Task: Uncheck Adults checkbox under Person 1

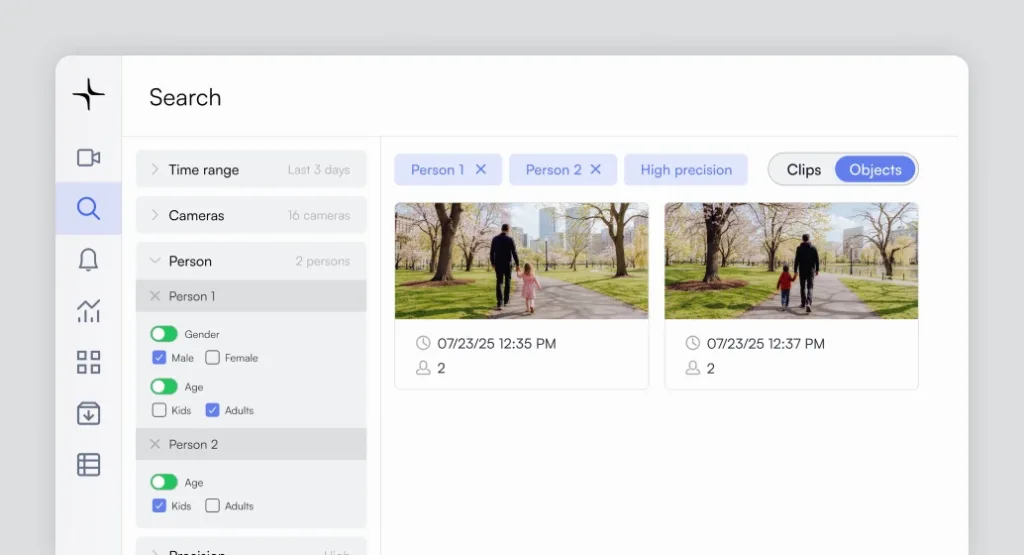Action: coord(212,410)
